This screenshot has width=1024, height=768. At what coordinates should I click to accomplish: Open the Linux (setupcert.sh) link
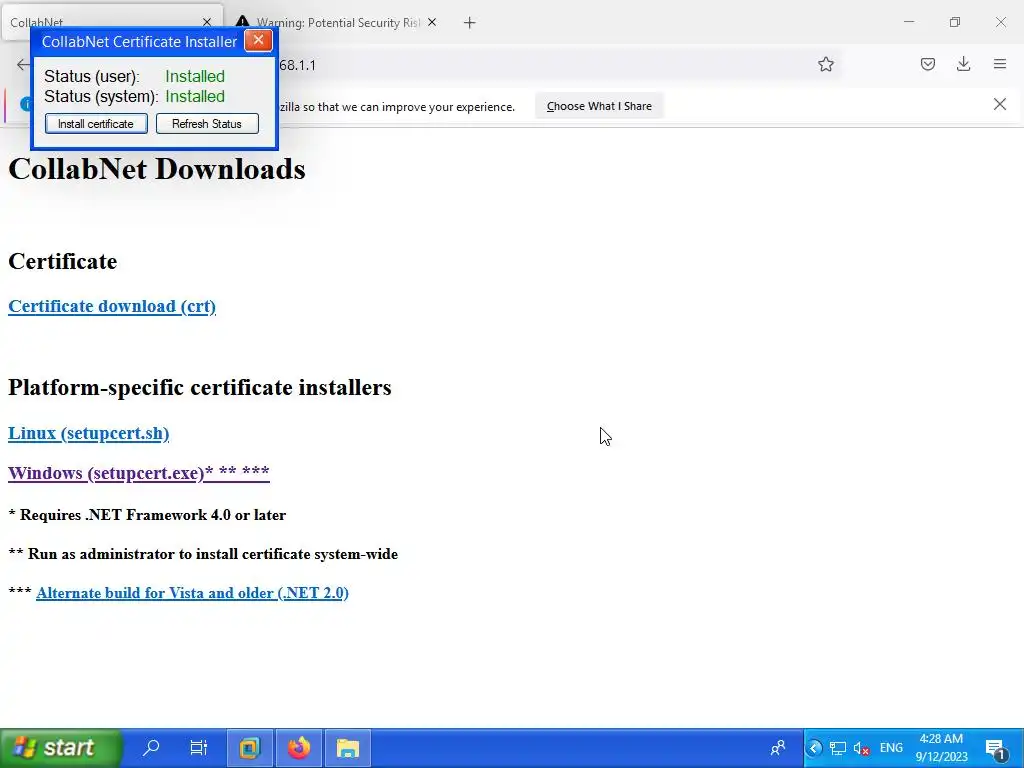[89, 433]
